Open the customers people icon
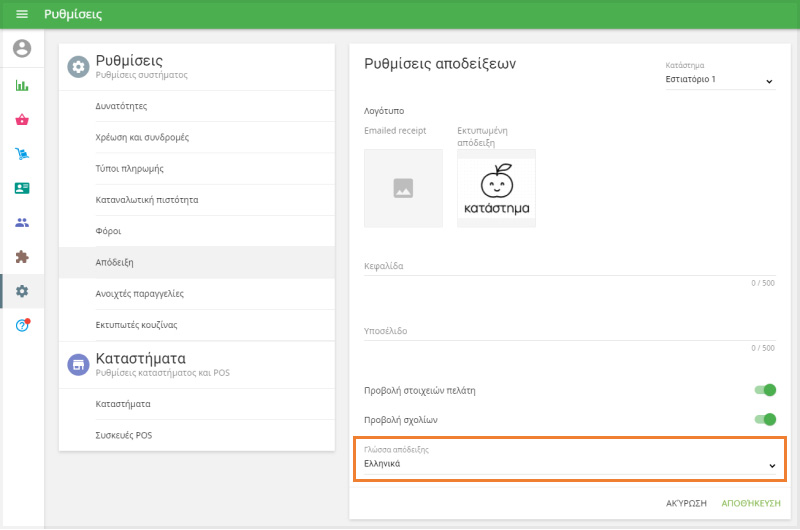This screenshot has height=530, width=800. click(22, 222)
